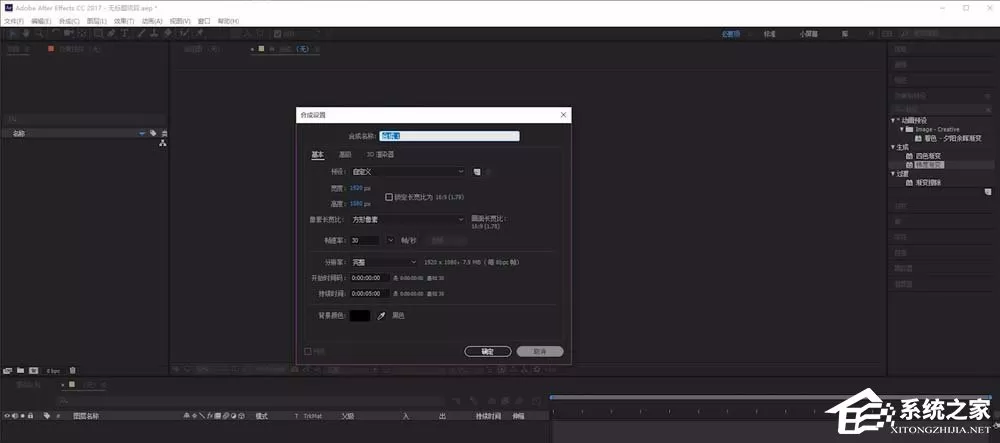The height and width of the screenshot is (443, 1000).
Task: Click the save preset icon beside 预设
Action: [x=476, y=171]
